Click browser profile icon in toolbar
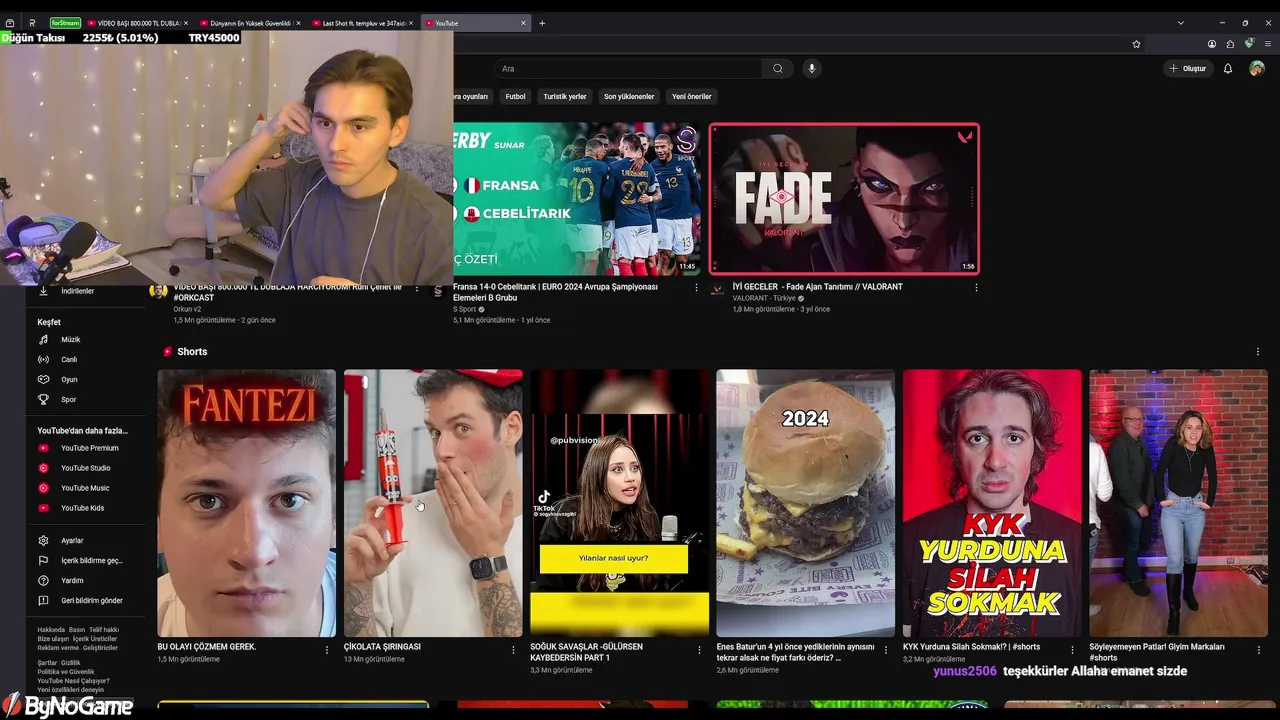Image resolution: width=1280 pixels, height=720 pixels. [x=1212, y=44]
